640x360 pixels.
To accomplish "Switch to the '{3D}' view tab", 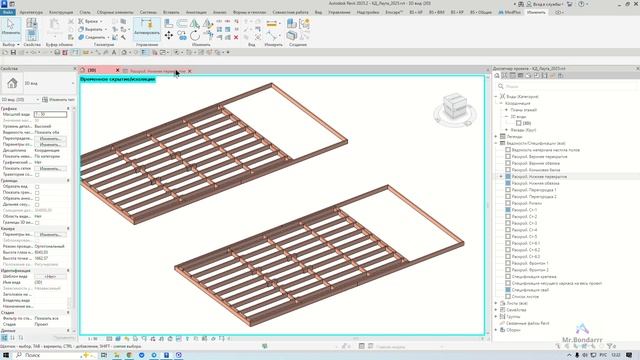I will (92, 71).
